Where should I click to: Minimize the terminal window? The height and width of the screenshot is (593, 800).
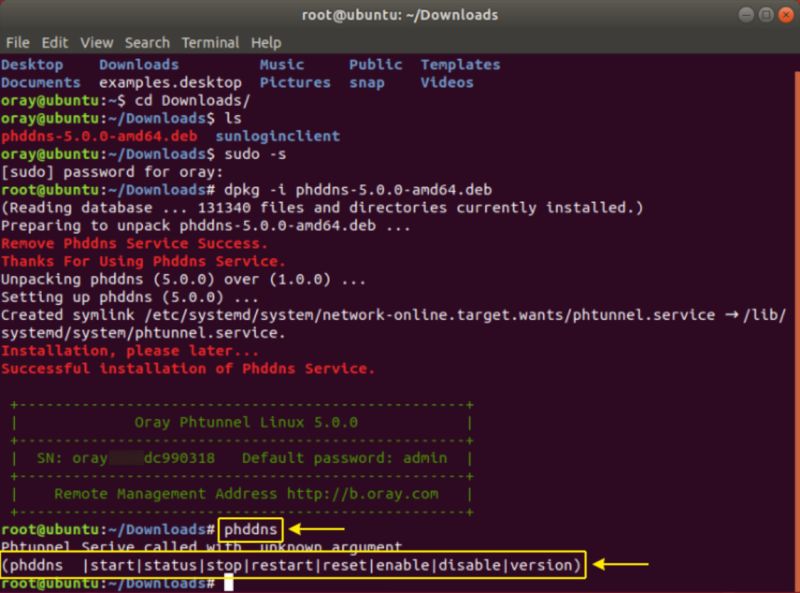747,15
